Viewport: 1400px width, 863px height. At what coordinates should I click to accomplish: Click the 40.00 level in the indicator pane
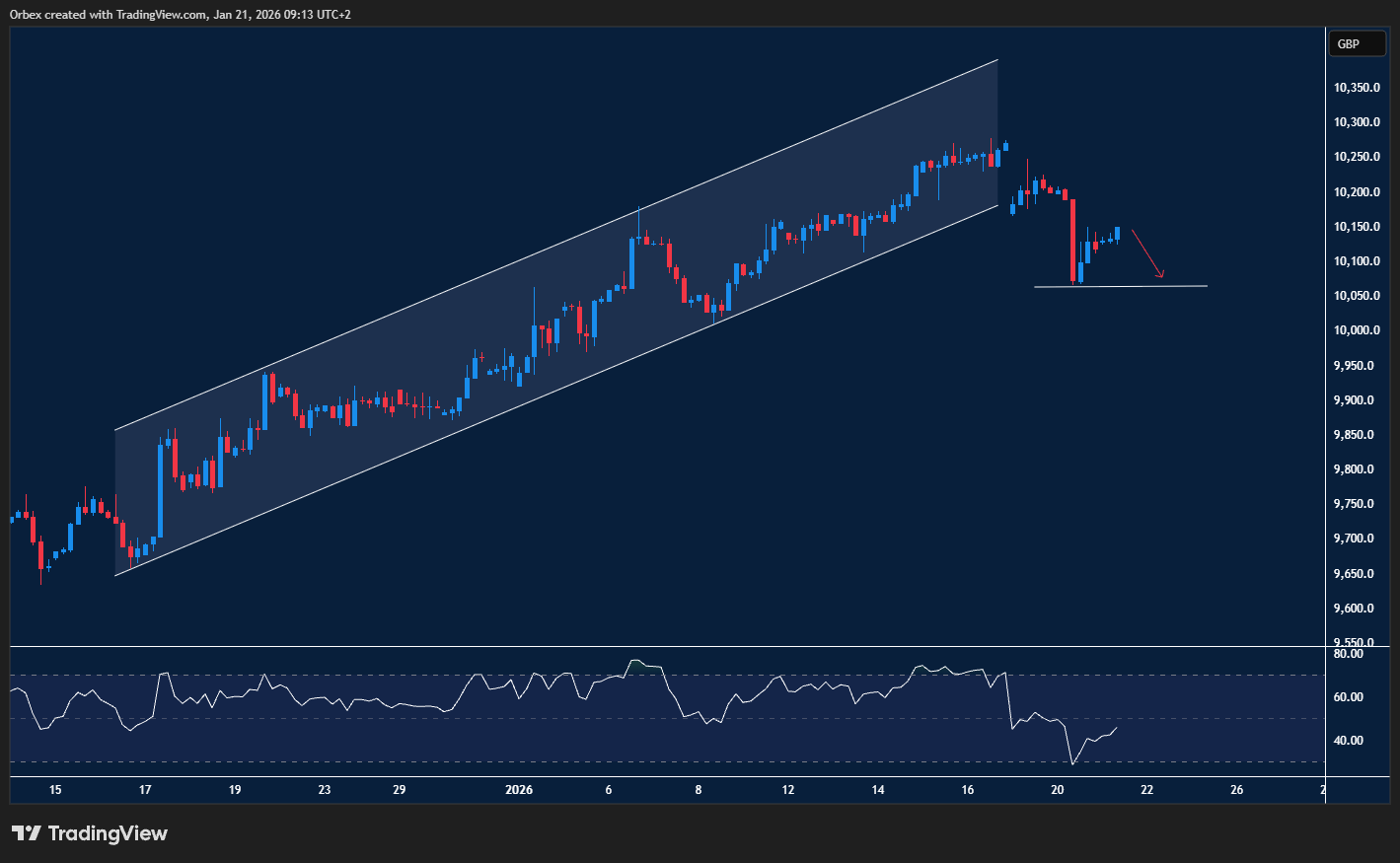1348,740
